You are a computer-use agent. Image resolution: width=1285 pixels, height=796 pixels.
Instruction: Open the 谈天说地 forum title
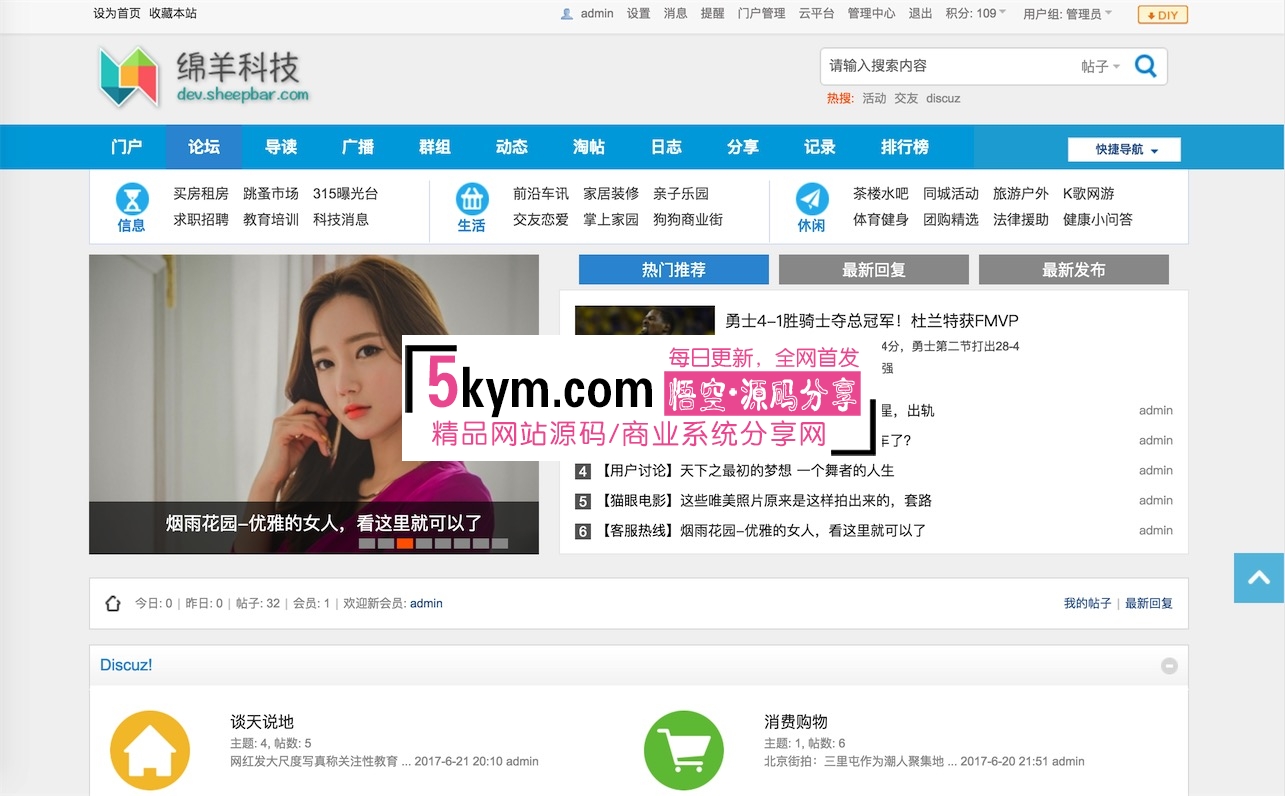262,722
